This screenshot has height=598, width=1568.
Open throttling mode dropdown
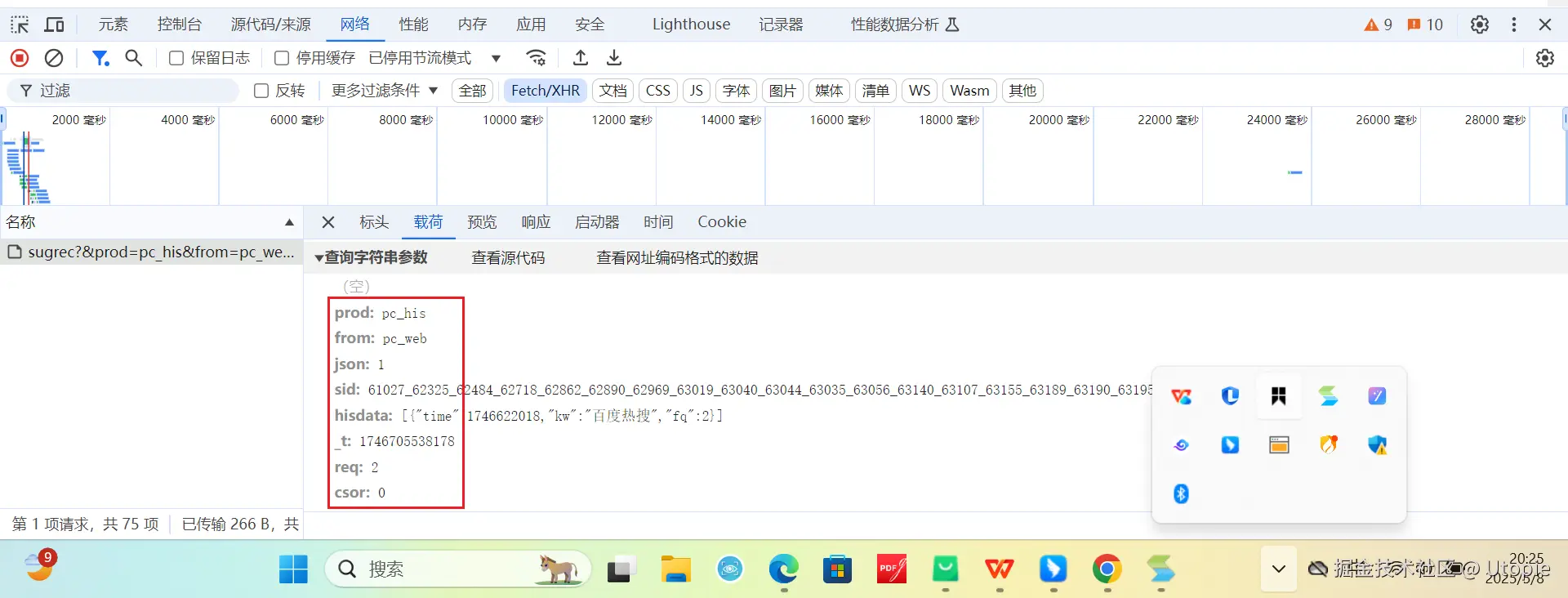tap(435, 58)
